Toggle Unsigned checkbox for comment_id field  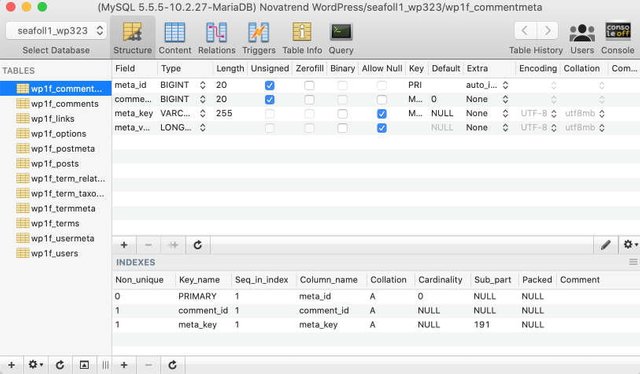point(269,100)
